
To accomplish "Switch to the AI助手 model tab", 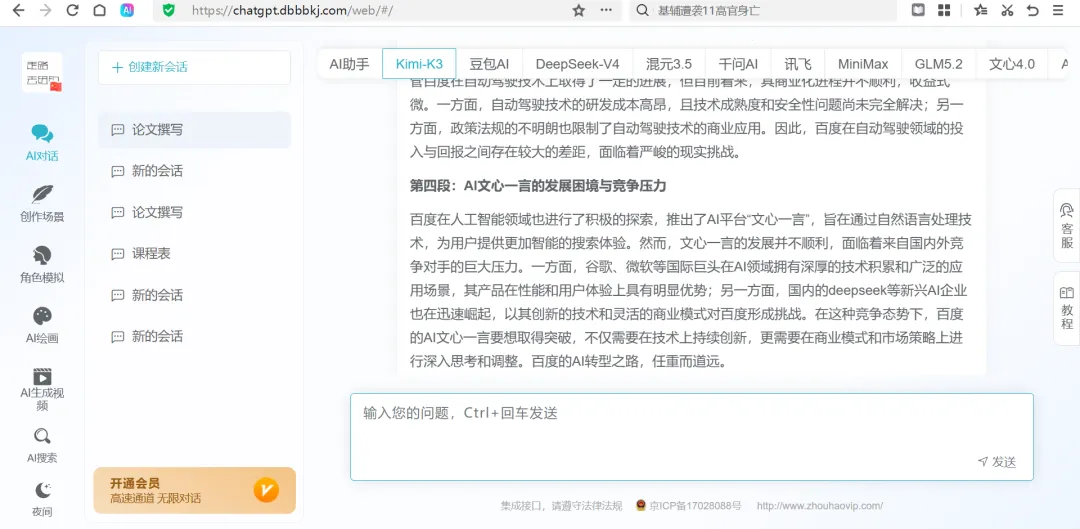I will [x=349, y=64].
